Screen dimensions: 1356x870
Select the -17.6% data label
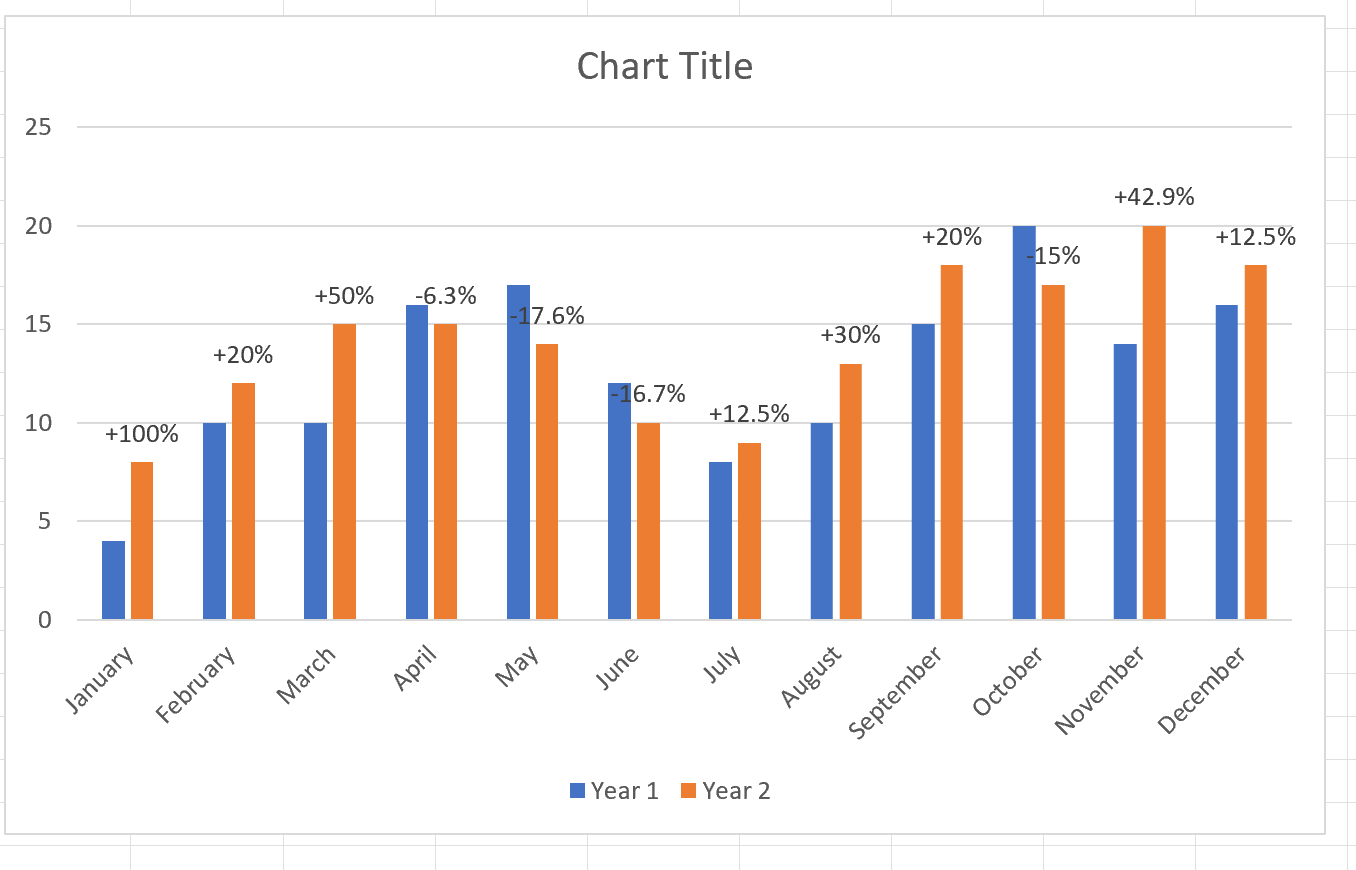point(547,316)
